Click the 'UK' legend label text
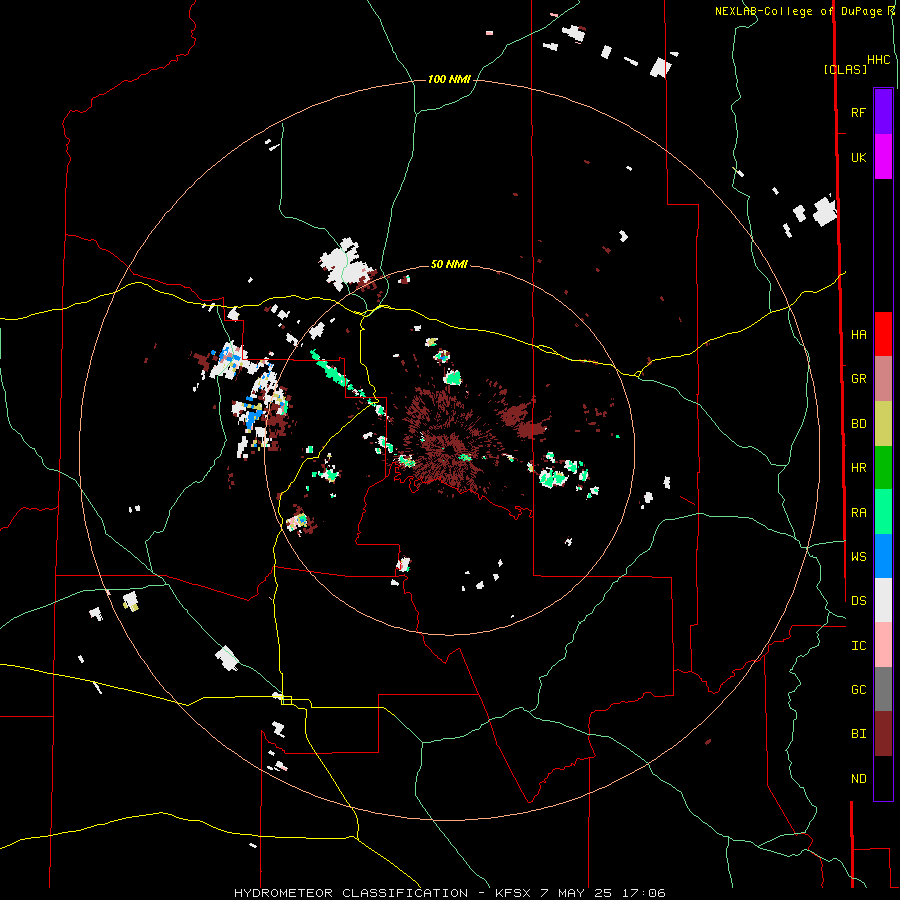The image size is (900, 900). pos(858,157)
